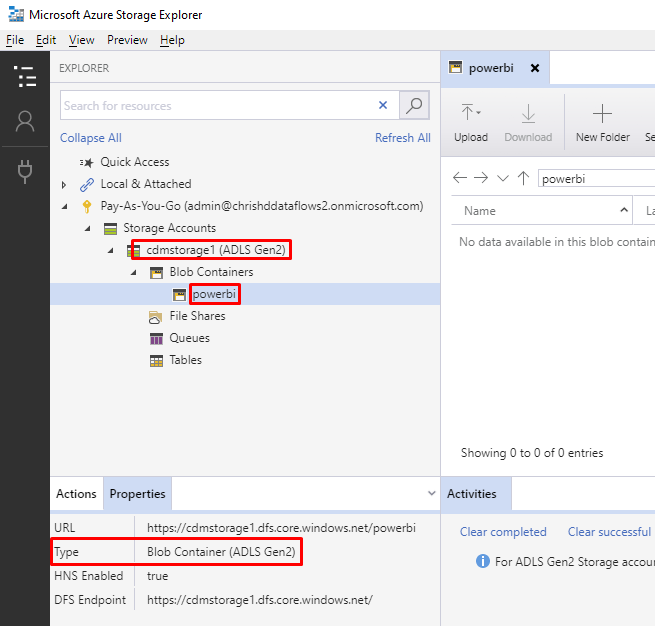Select Local & Attached in tree
This screenshot has width=655, height=626.
pyautogui.click(x=146, y=184)
